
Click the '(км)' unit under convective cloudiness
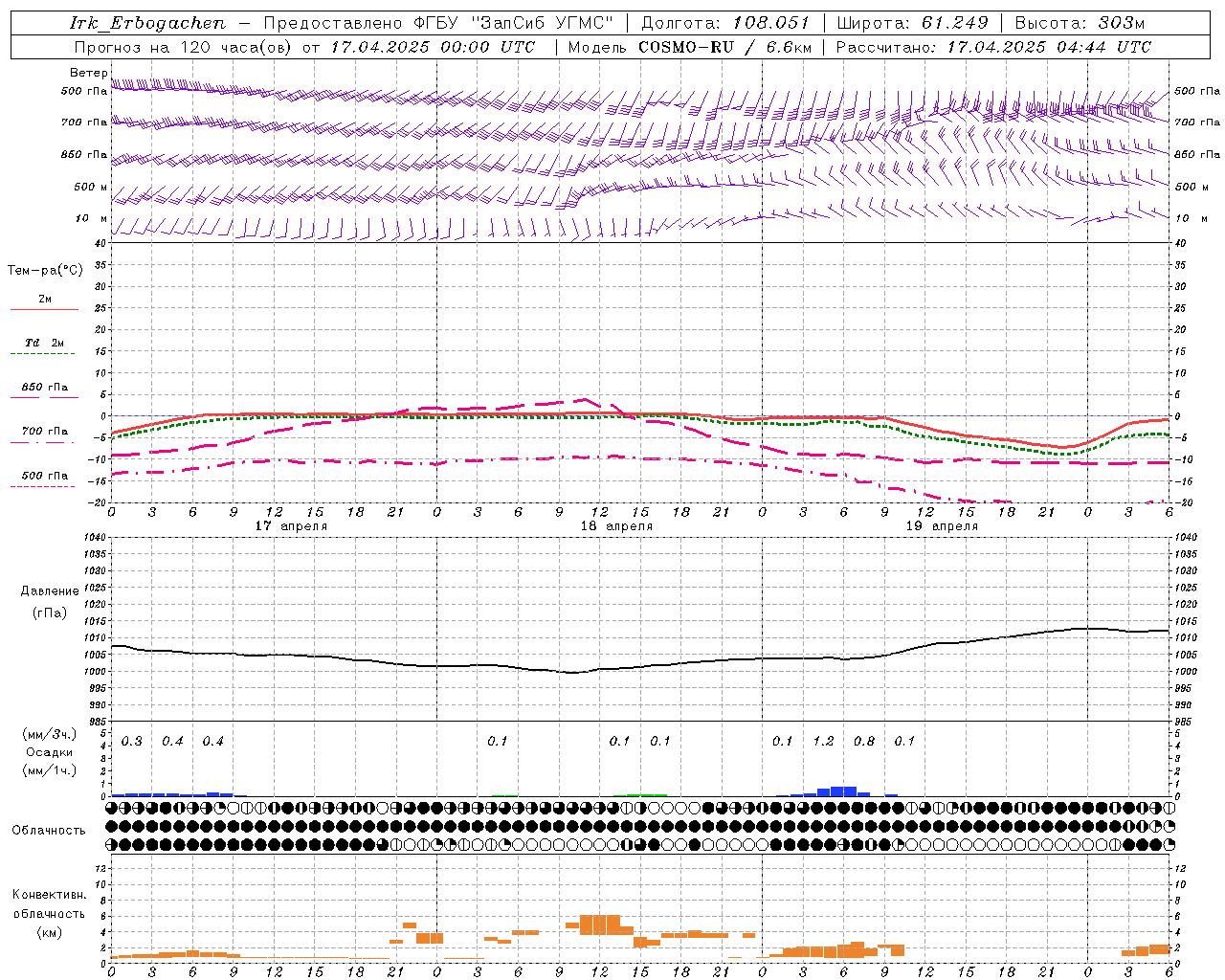(50, 932)
